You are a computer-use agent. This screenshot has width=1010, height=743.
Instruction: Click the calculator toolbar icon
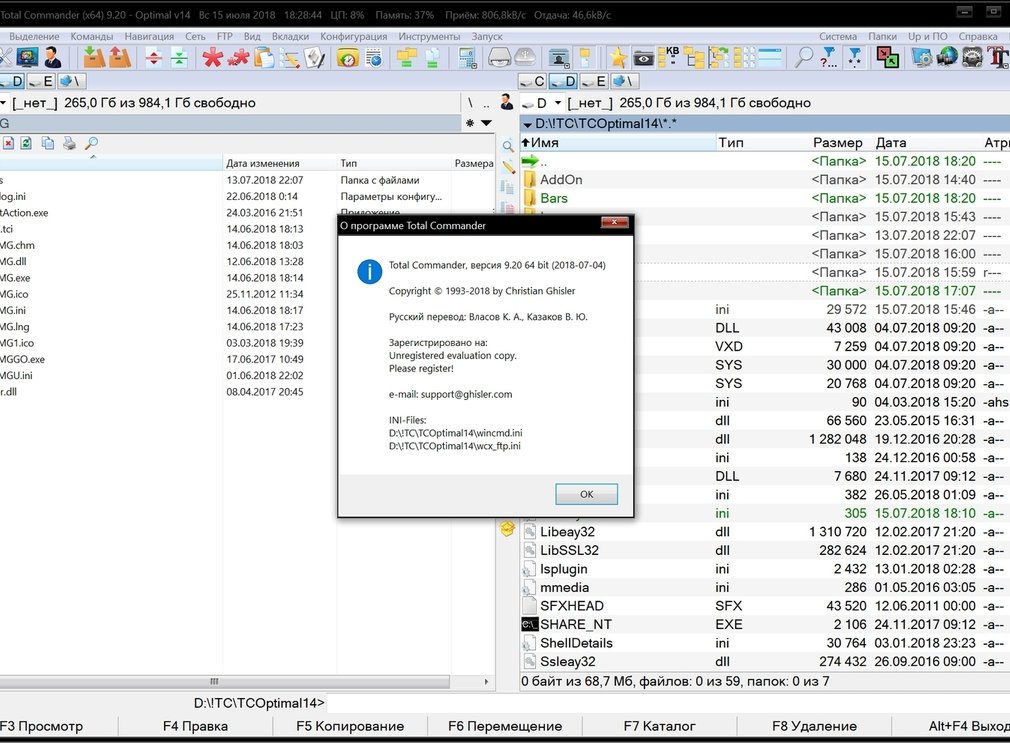point(466,58)
